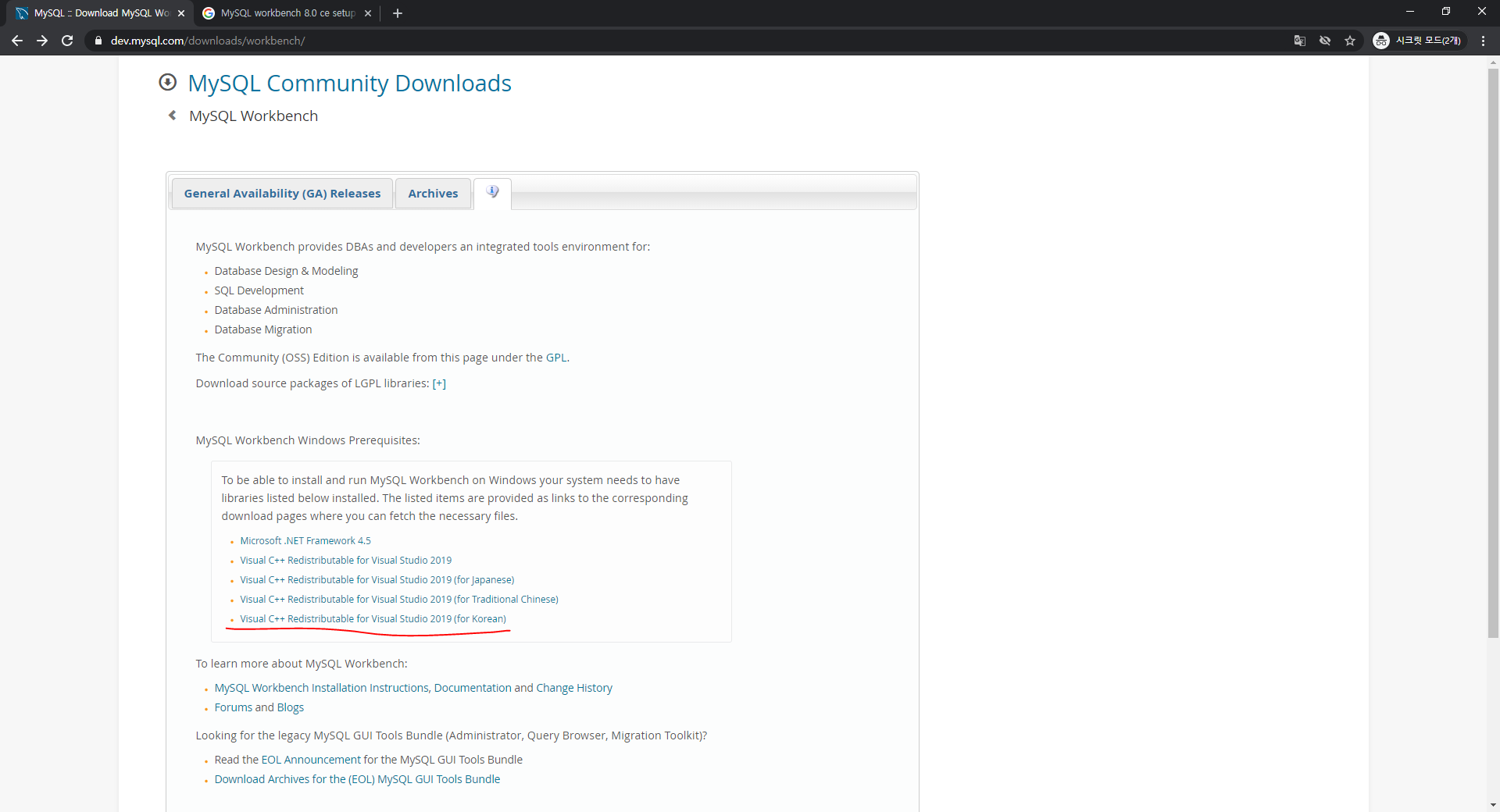Click the back chevron beside MySQL Workbench
This screenshot has width=1500, height=812.
173,116
